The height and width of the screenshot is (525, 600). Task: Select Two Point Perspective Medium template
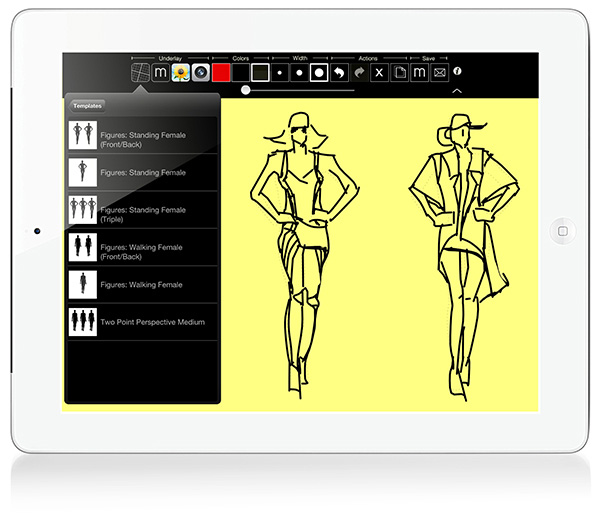[x=142, y=322]
